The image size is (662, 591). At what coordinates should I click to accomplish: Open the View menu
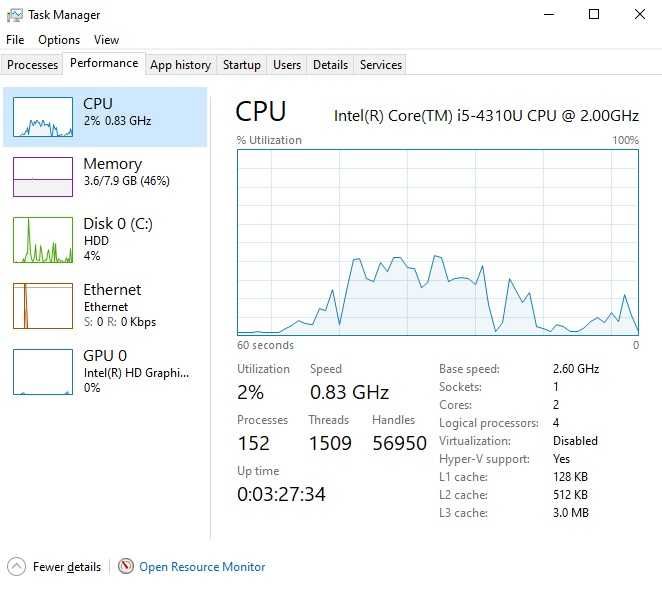[106, 40]
